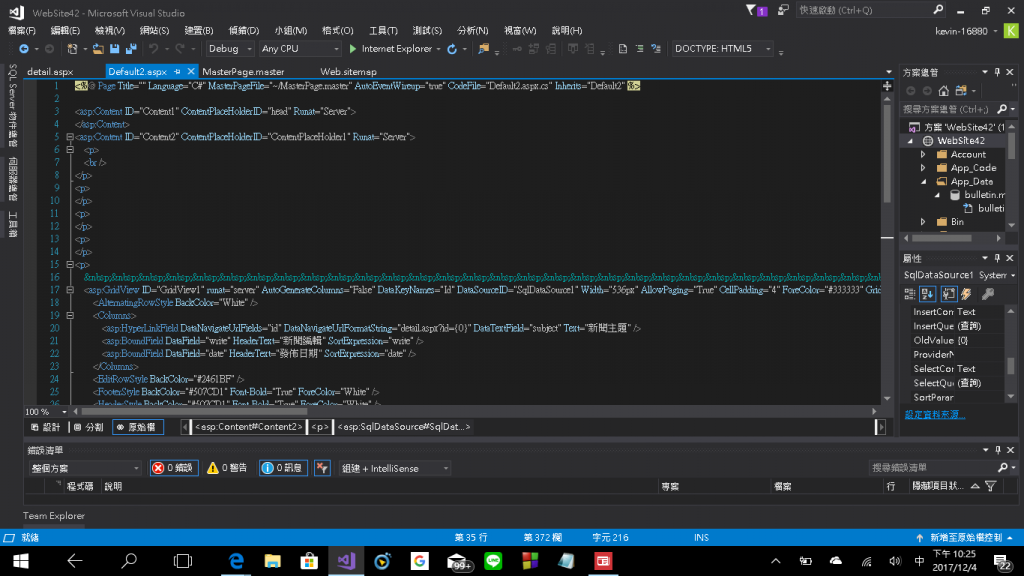1024x576 pixels.
Task: Switch Properties to categorized view
Action: pyautogui.click(x=910, y=294)
